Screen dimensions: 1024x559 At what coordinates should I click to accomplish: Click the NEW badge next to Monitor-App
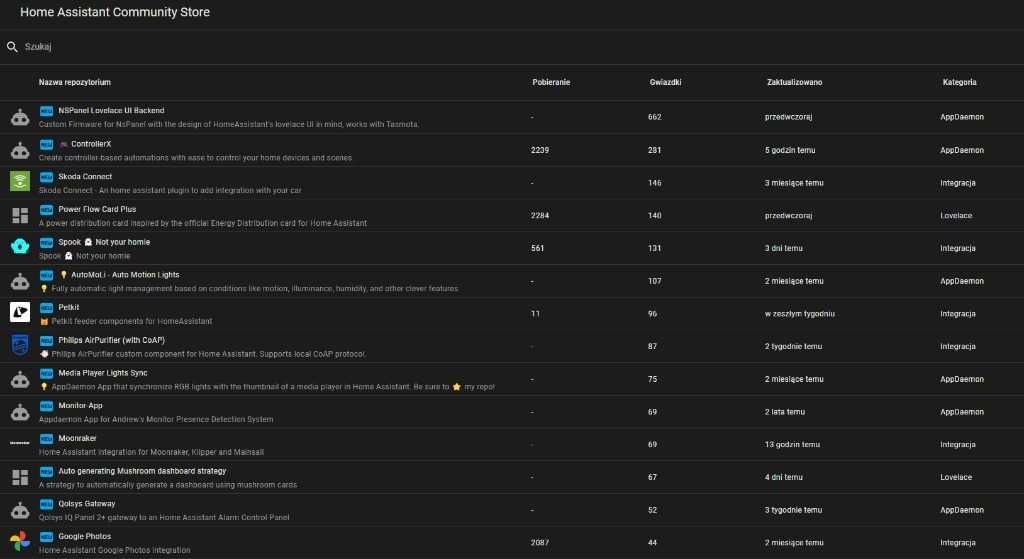tap(46, 406)
